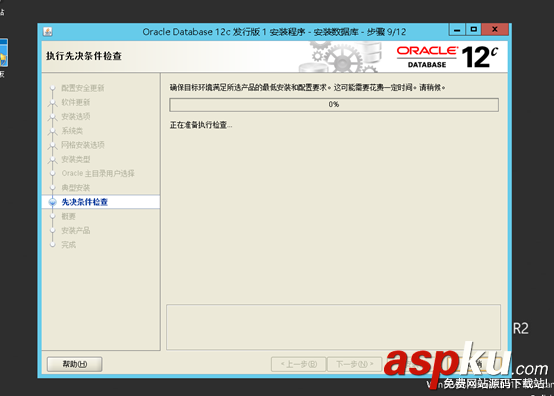Click the 上一步(B) back button
The height and width of the screenshot is (396, 554).
coord(299,364)
